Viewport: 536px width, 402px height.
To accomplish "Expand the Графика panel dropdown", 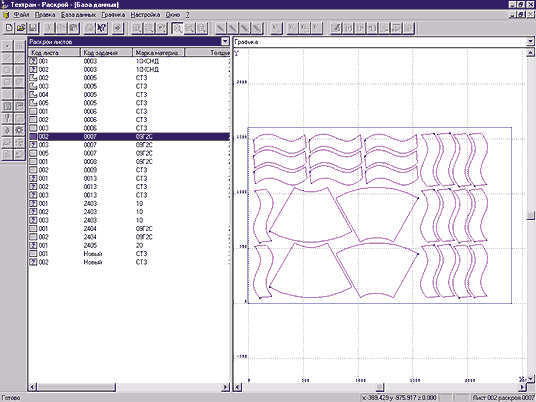I will (530, 42).
